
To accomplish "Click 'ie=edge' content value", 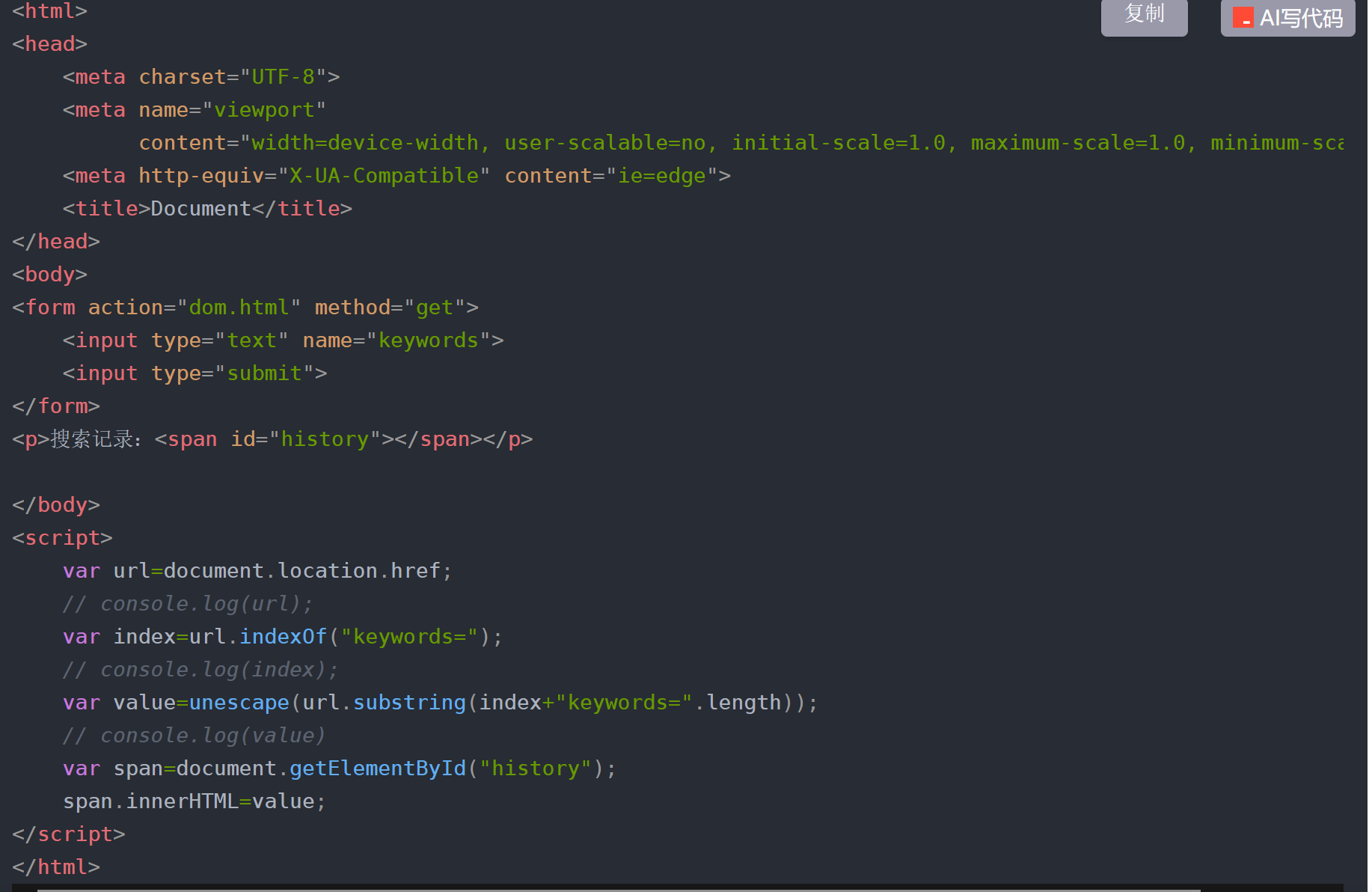I will (x=661, y=176).
